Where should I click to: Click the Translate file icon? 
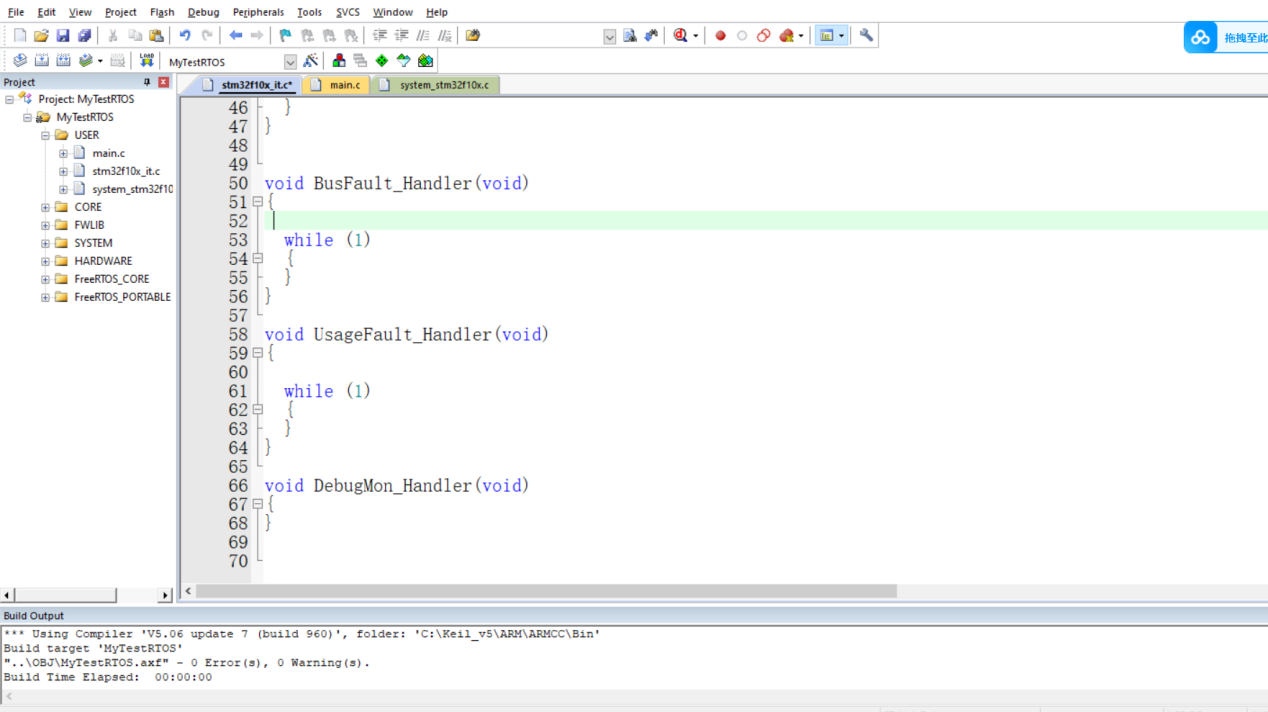[19, 61]
